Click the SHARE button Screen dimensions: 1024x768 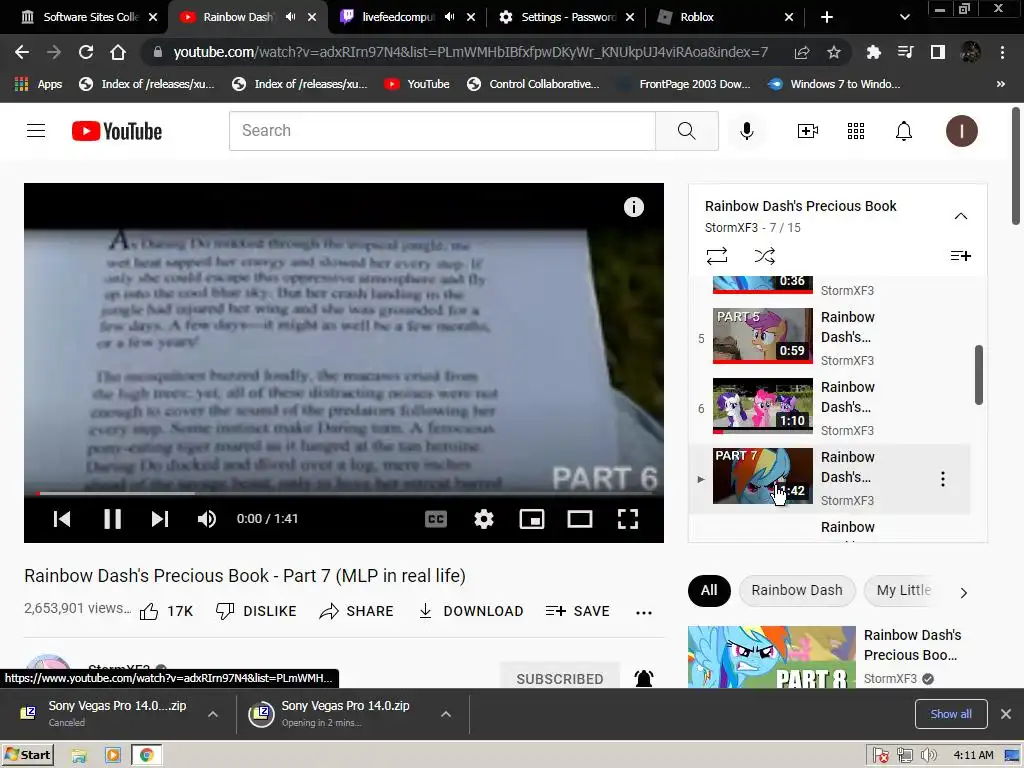(x=357, y=611)
